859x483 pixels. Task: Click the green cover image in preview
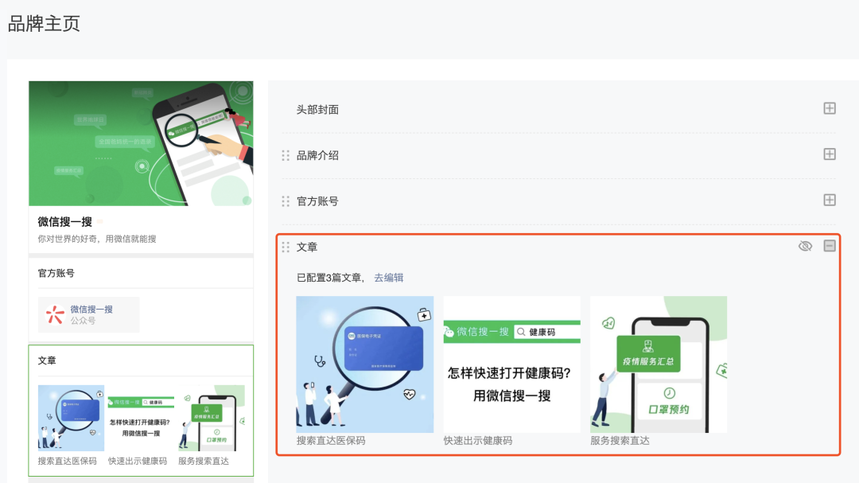point(141,143)
